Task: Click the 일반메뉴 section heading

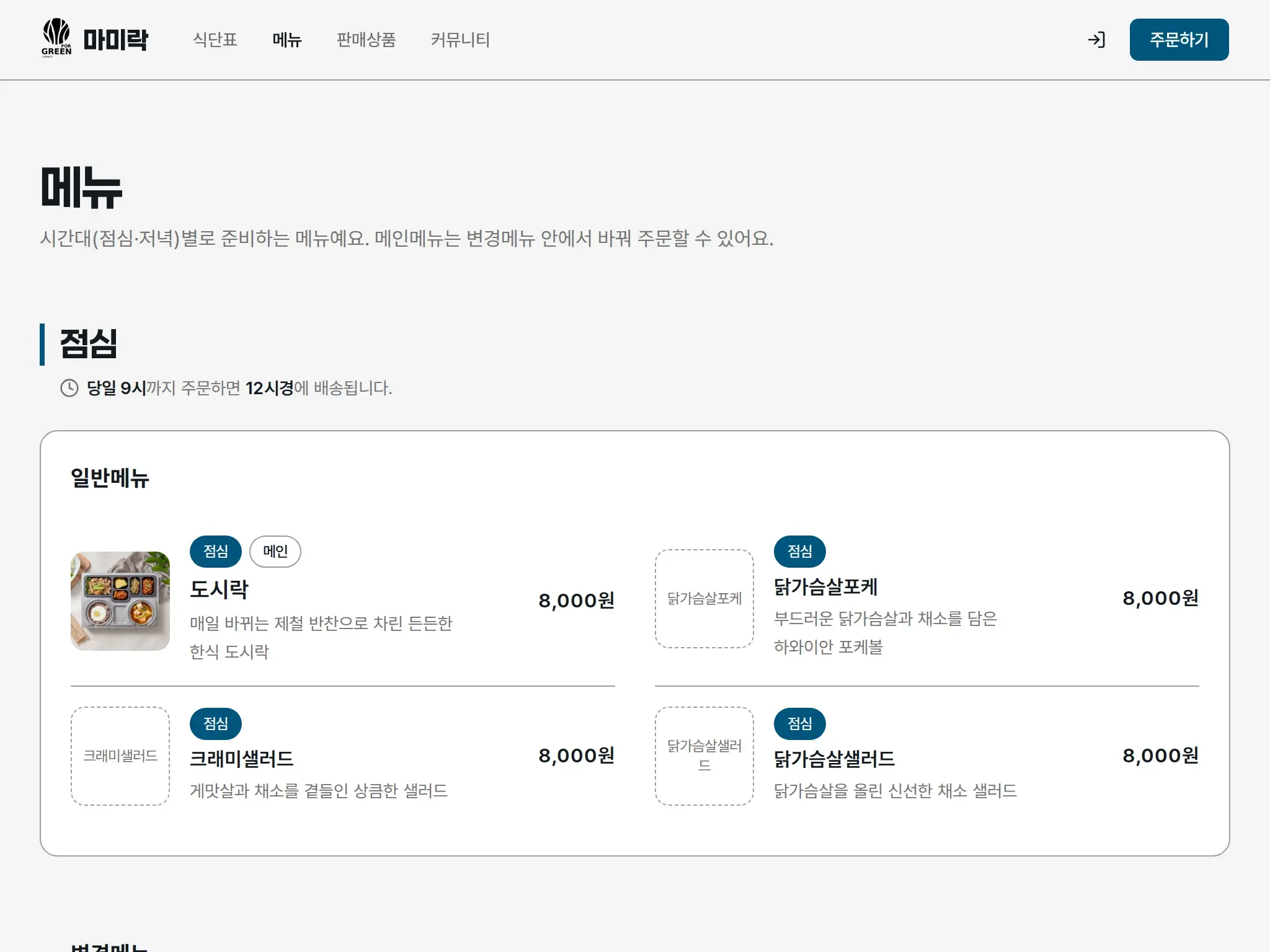Action: [x=110, y=478]
